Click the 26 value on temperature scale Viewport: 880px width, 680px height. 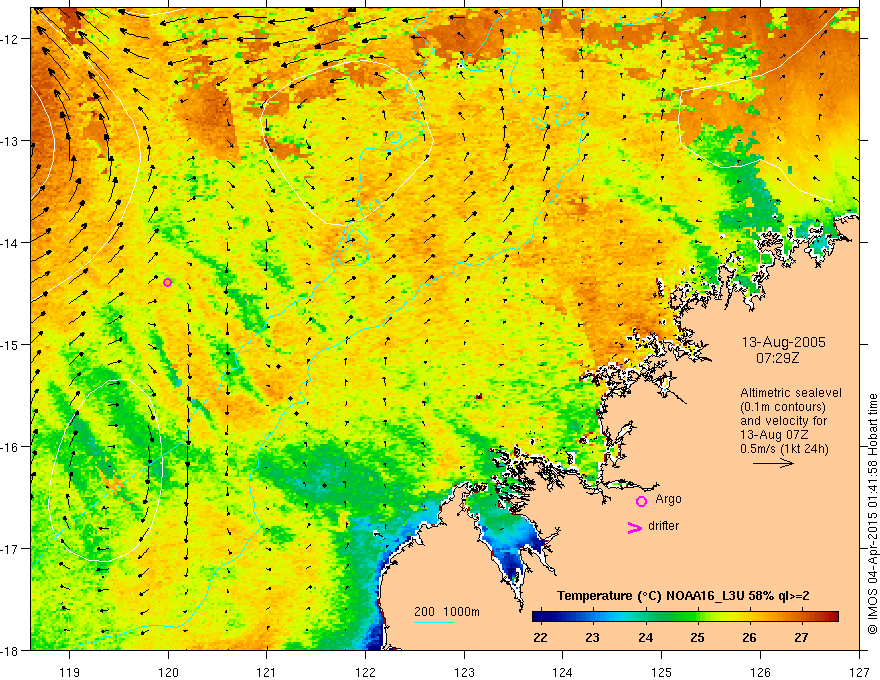(x=749, y=637)
